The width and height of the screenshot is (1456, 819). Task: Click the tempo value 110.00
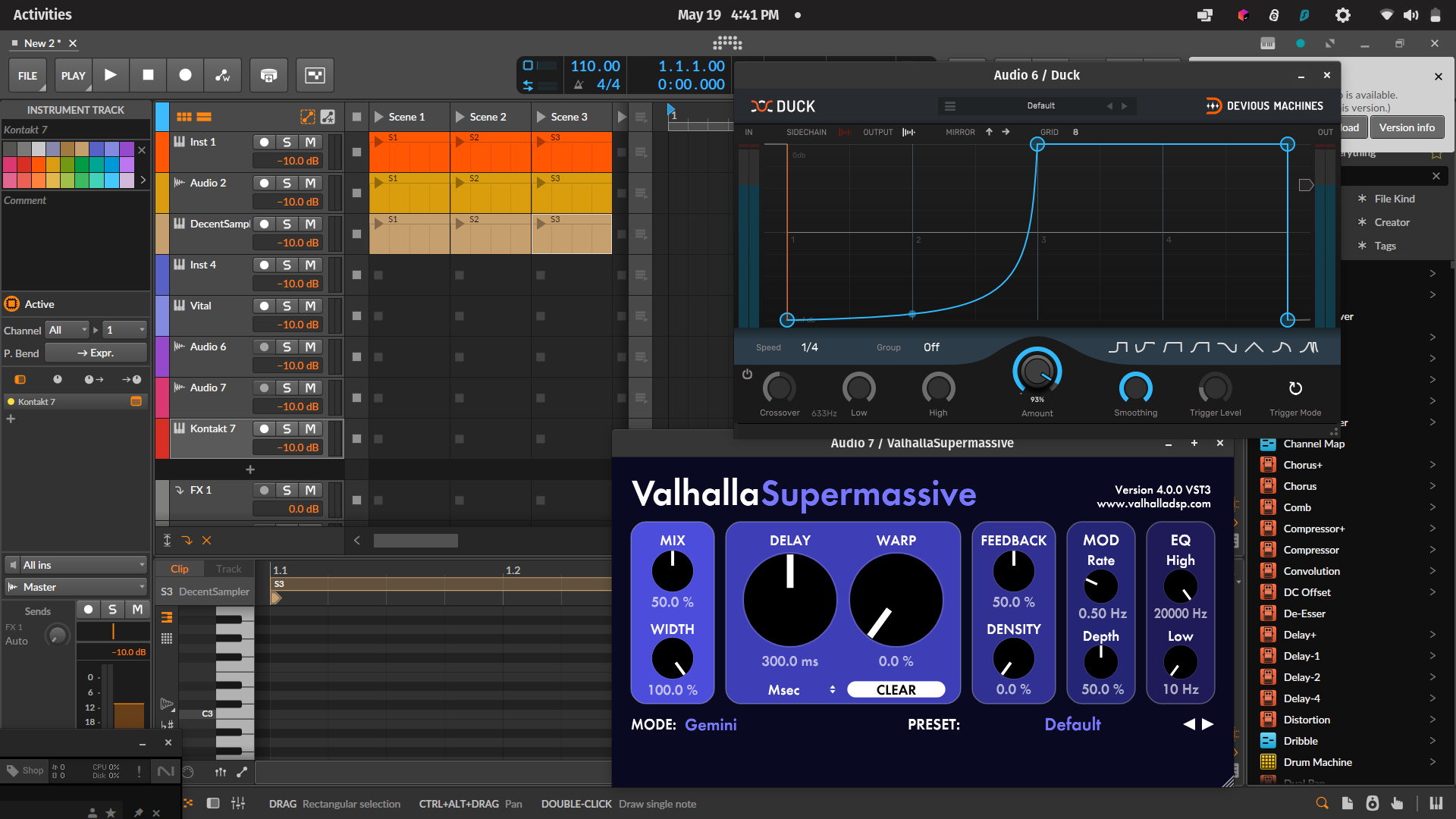(x=595, y=66)
